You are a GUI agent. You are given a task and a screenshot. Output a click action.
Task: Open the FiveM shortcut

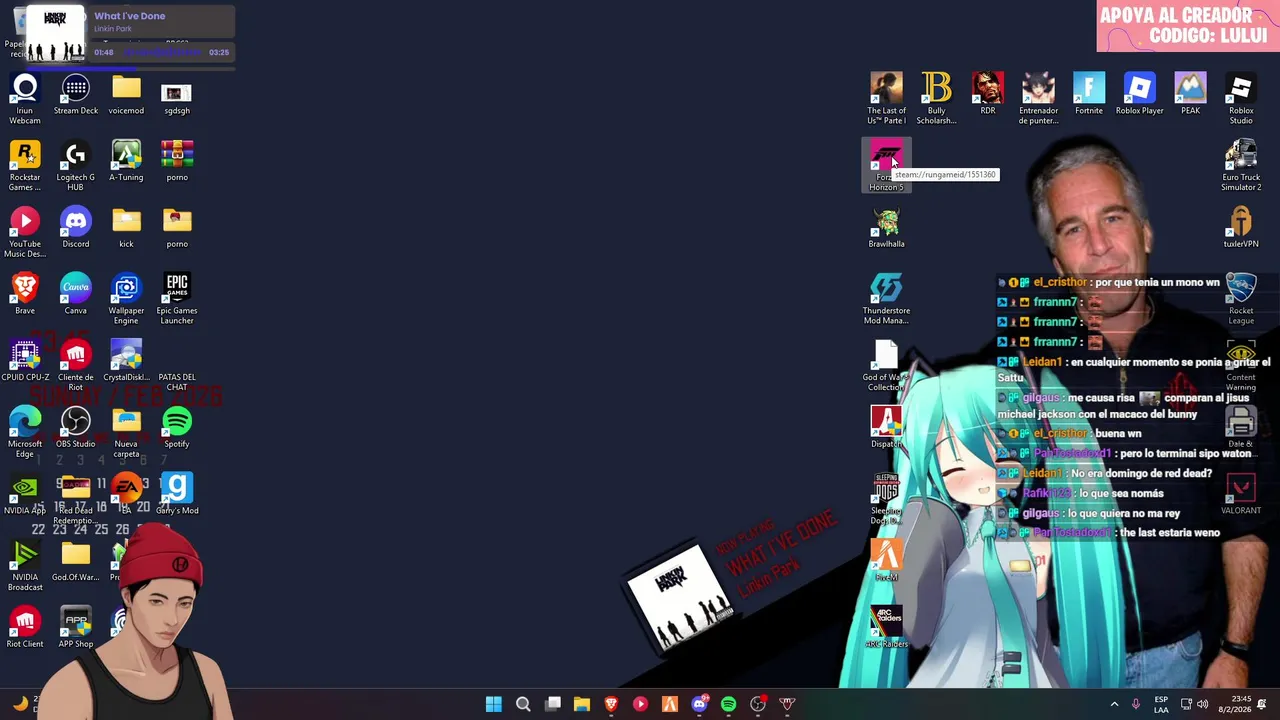pos(887,561)
